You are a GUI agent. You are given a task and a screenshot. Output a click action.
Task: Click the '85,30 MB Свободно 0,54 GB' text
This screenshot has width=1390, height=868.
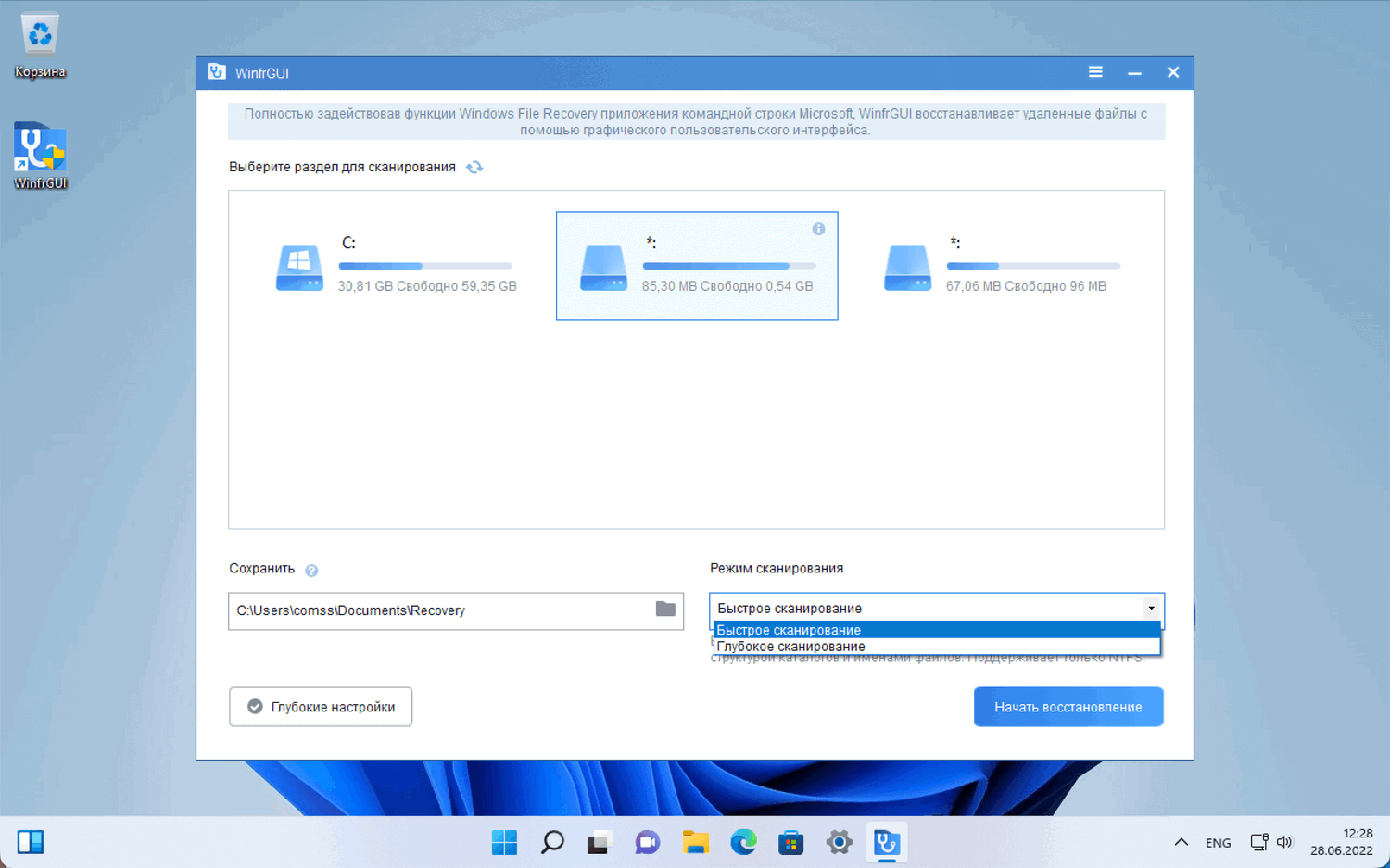(x=727, y=286)
